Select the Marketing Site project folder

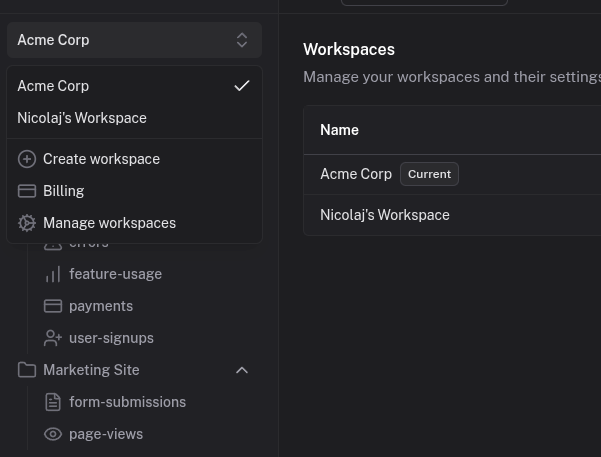[x=134, y=370]
